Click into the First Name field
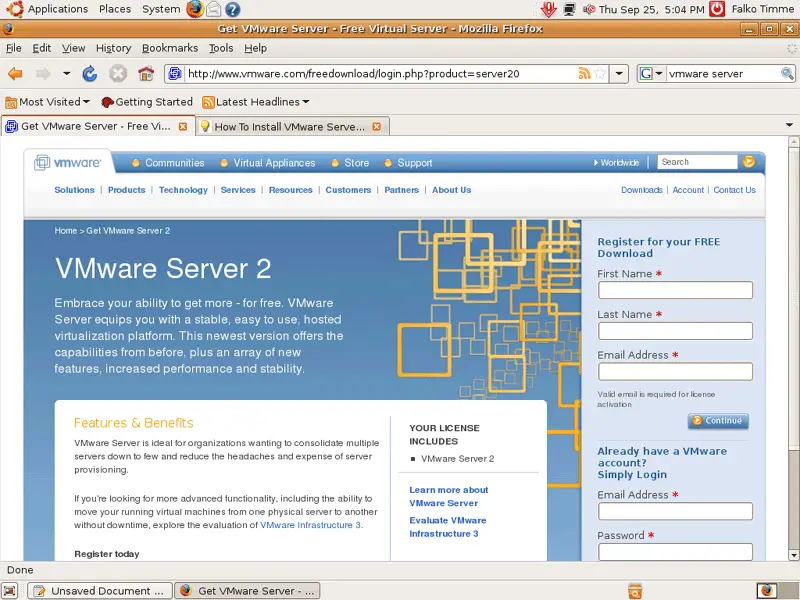800x600 pixels. (675, 290)
